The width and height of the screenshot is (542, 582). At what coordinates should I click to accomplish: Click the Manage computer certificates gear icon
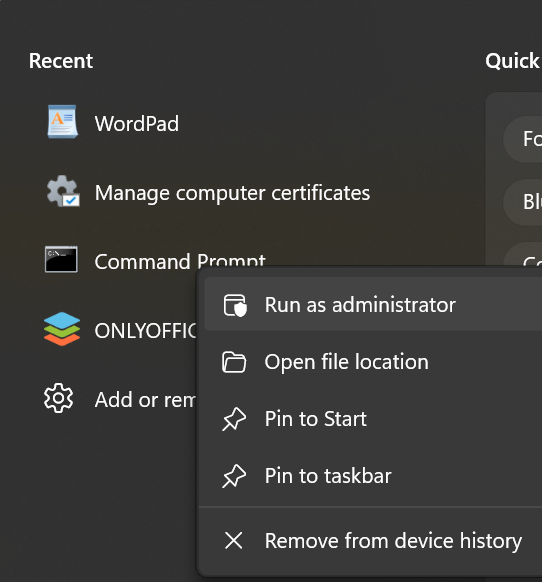[63, 191]
